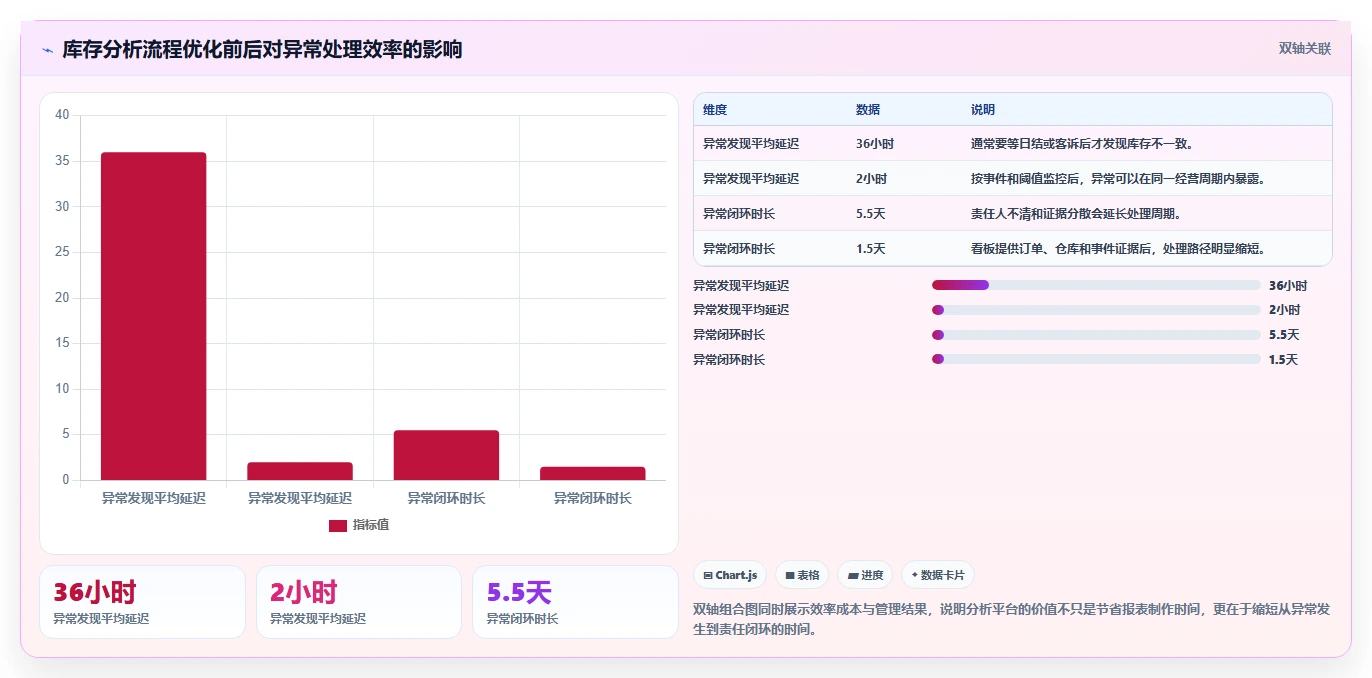1372x678 pixels.
Task: Click the description starting 通常要等日结
Action: point(1082,144)
